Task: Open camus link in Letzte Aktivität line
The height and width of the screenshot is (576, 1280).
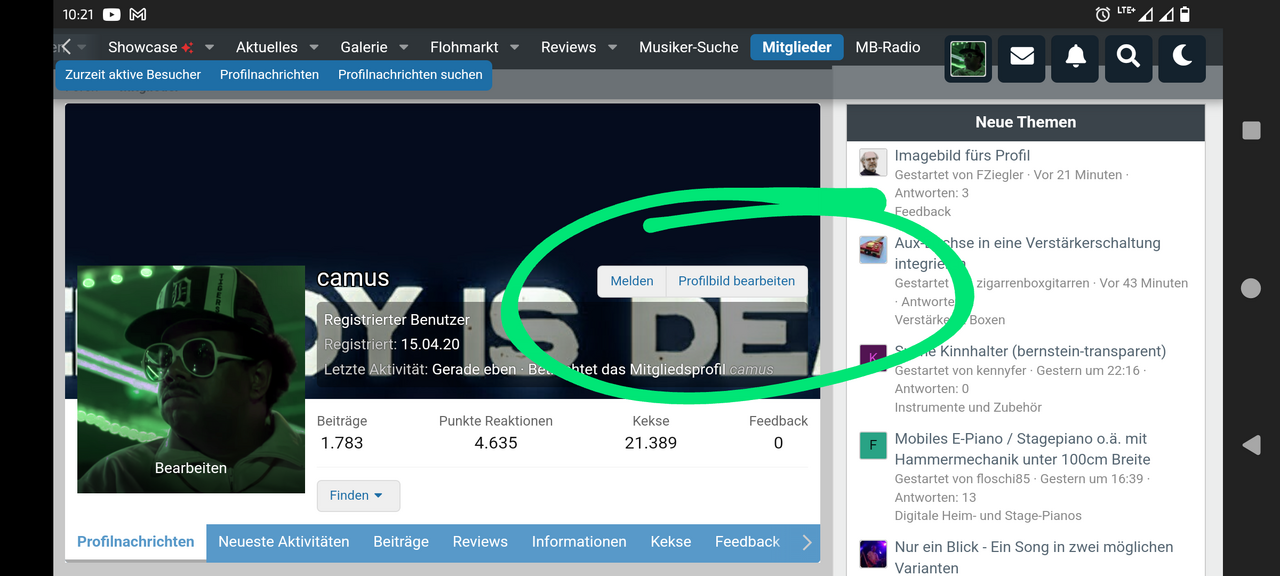Action: [x=751, y=369]
